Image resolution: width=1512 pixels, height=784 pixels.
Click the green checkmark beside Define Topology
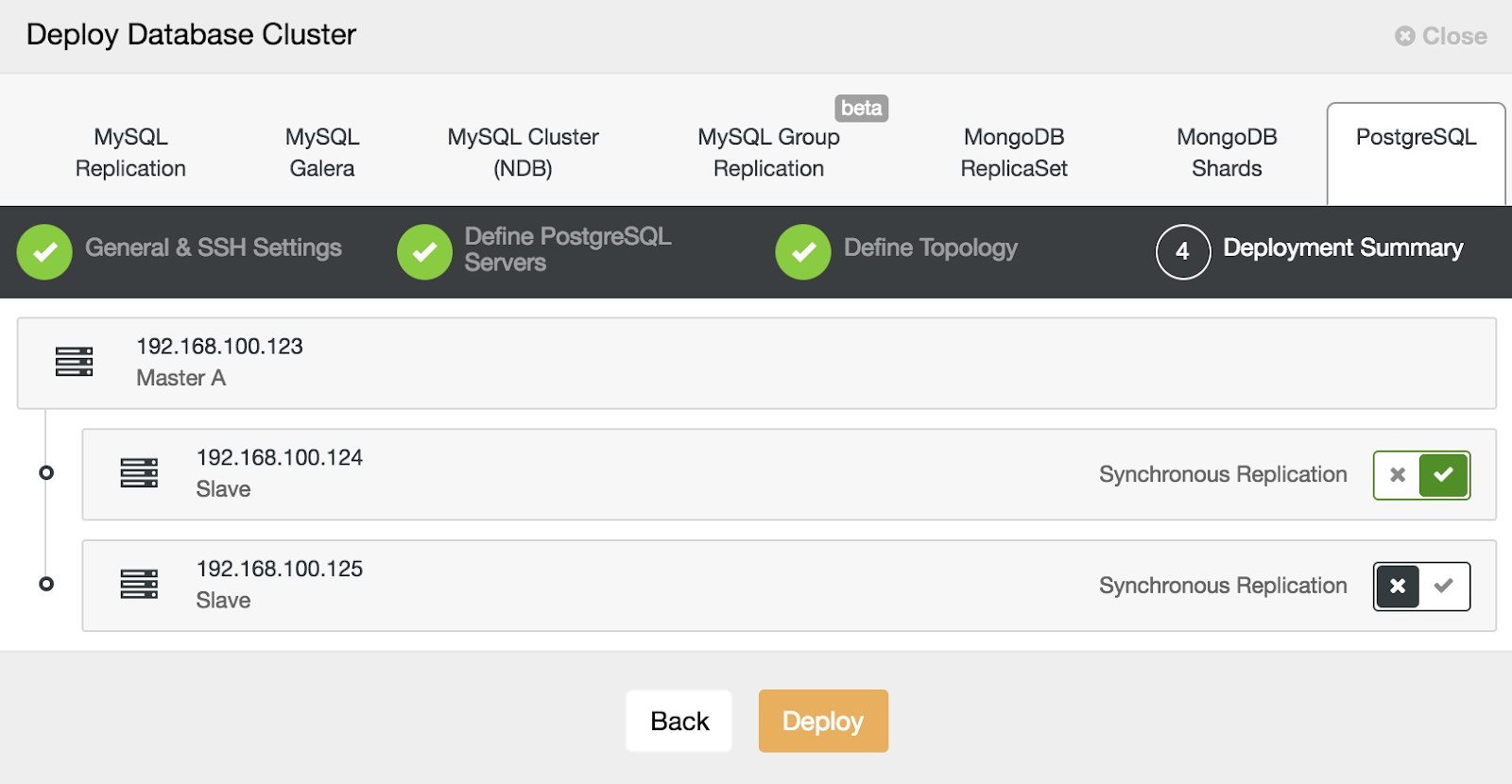click(803, 252)
